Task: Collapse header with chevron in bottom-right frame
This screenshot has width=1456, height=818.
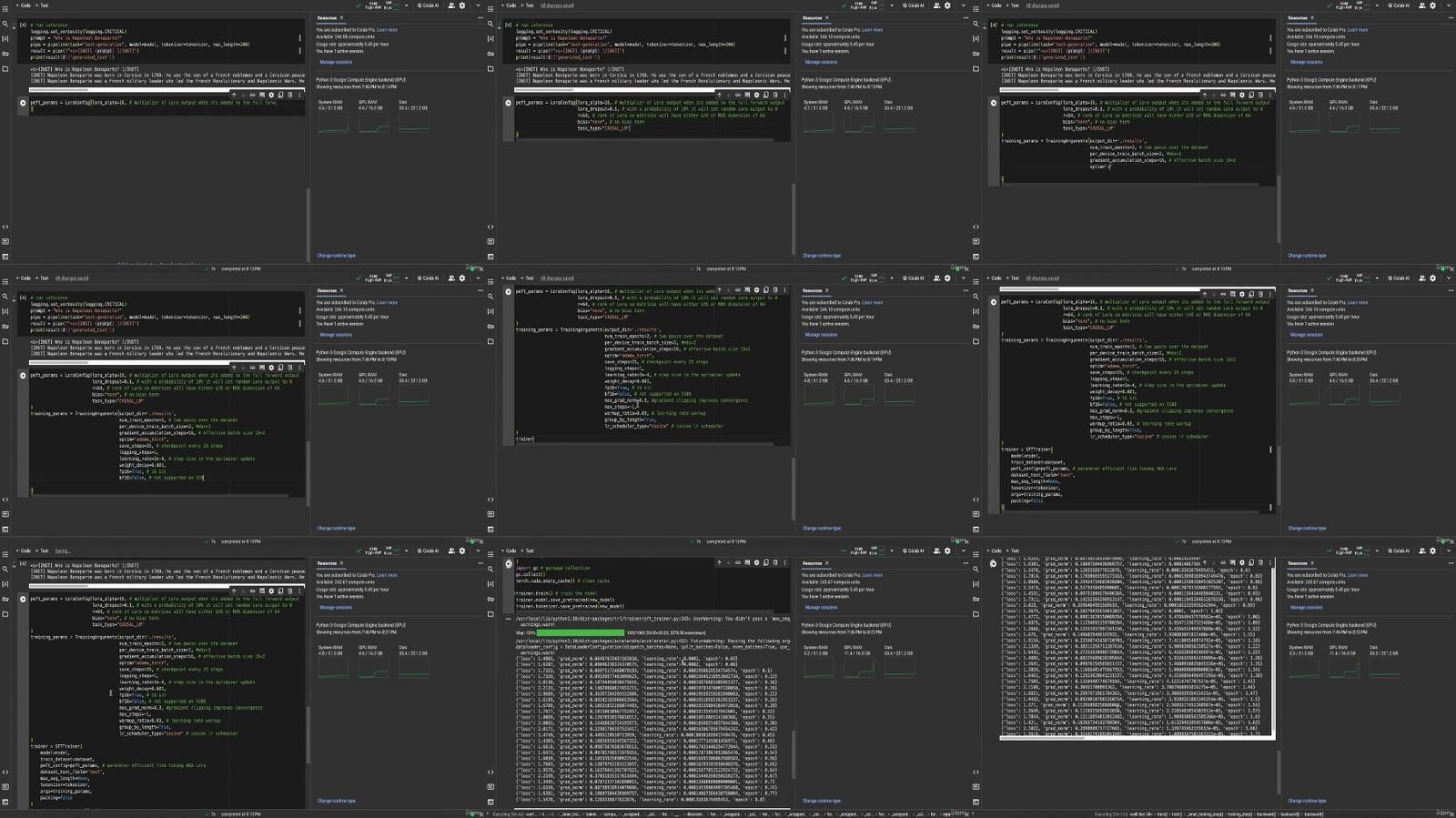Action: click(1449, 550)
